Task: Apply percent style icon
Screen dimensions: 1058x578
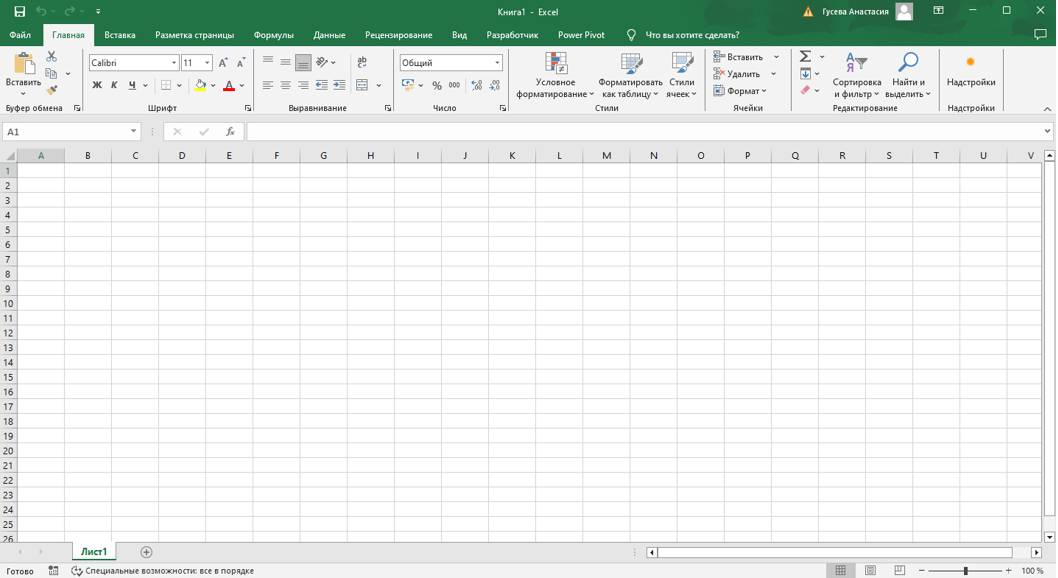Action: tap(437, 85)
